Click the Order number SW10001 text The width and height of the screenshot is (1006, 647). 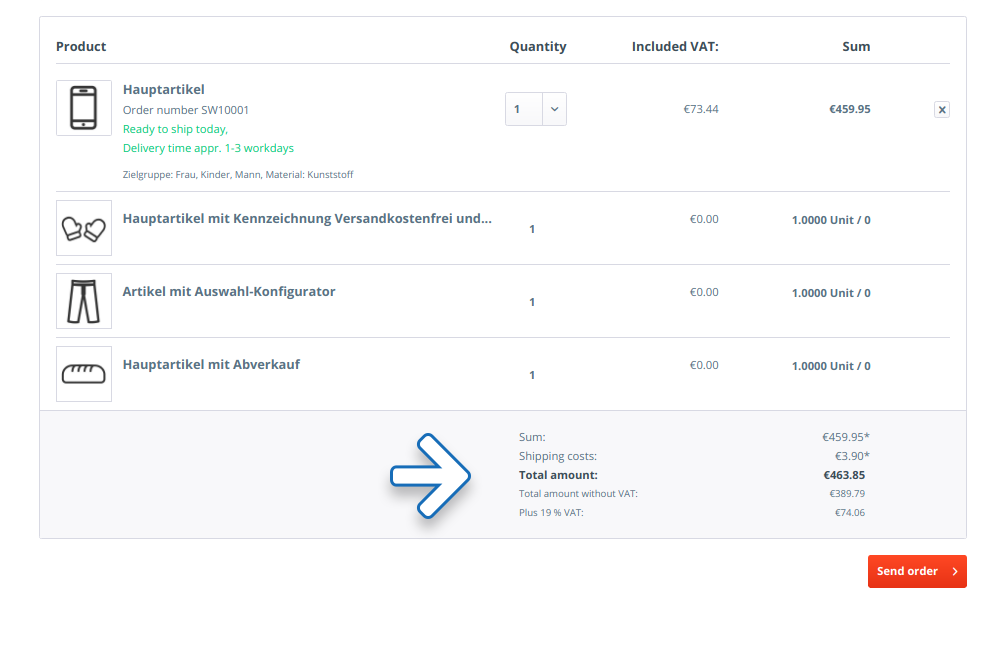tap(186, 110)
